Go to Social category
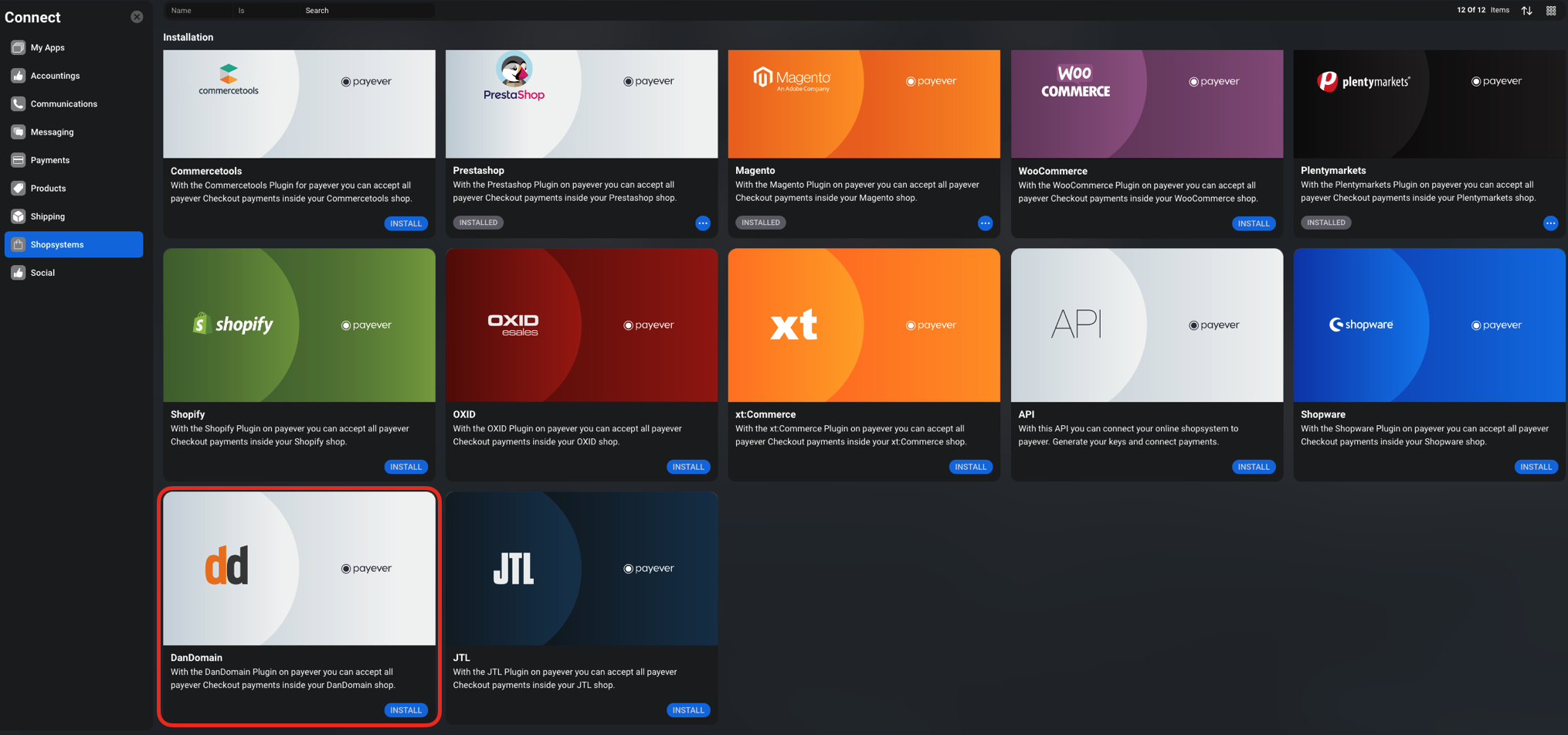This screenshot has width=1568, height=735. pos(42,273)
